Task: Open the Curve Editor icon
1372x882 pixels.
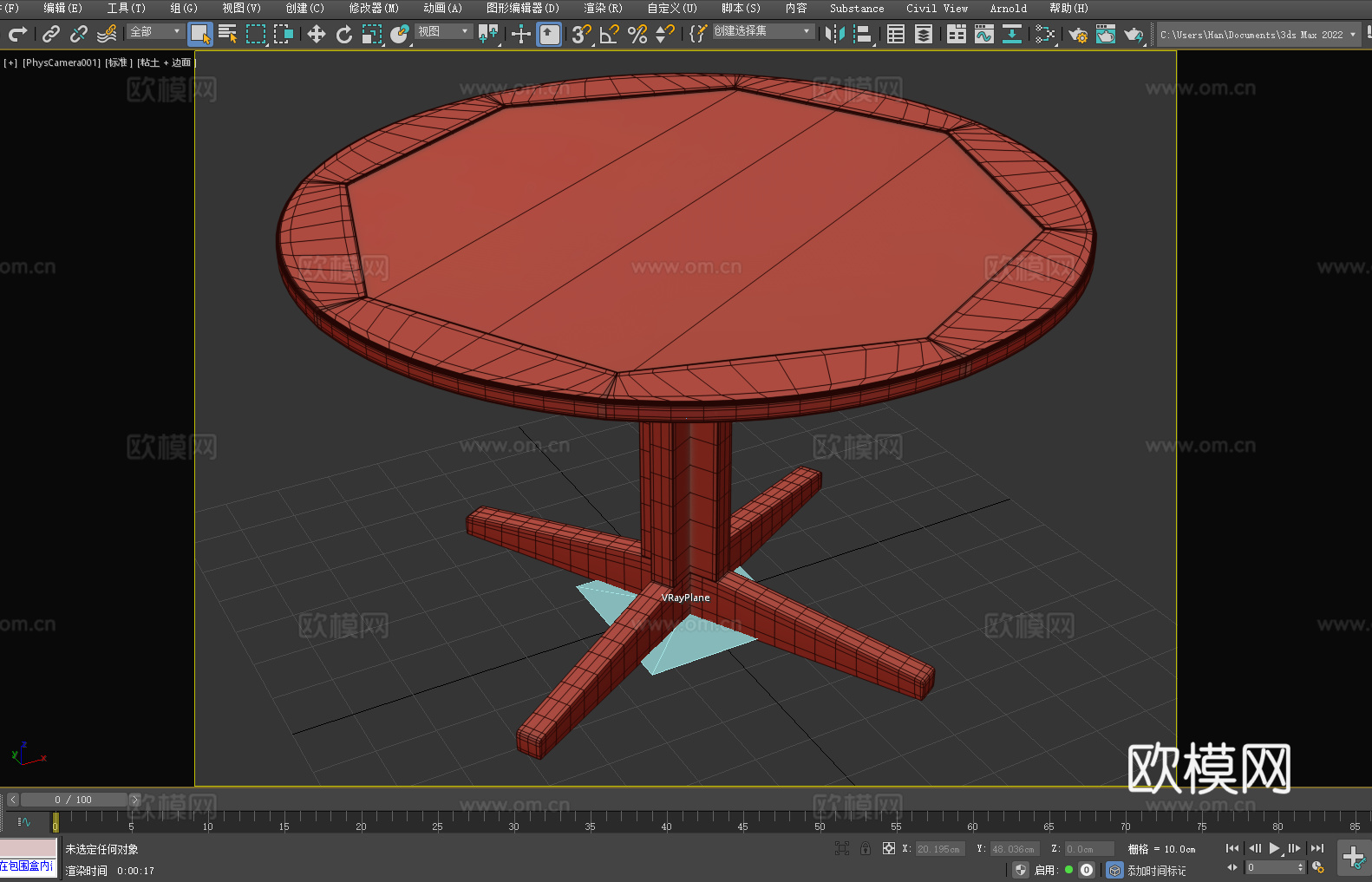Action: click(x=984, y=35)
